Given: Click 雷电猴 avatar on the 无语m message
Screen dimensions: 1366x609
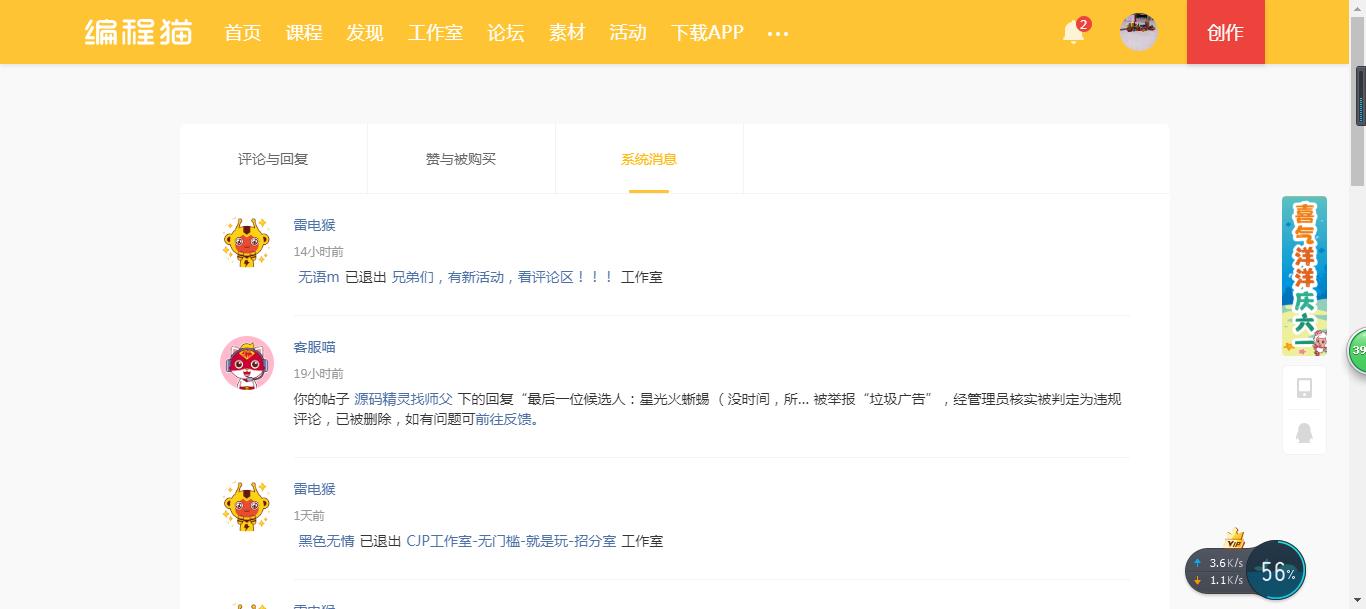Looking at the screenshot, I should tap(246, 241).
